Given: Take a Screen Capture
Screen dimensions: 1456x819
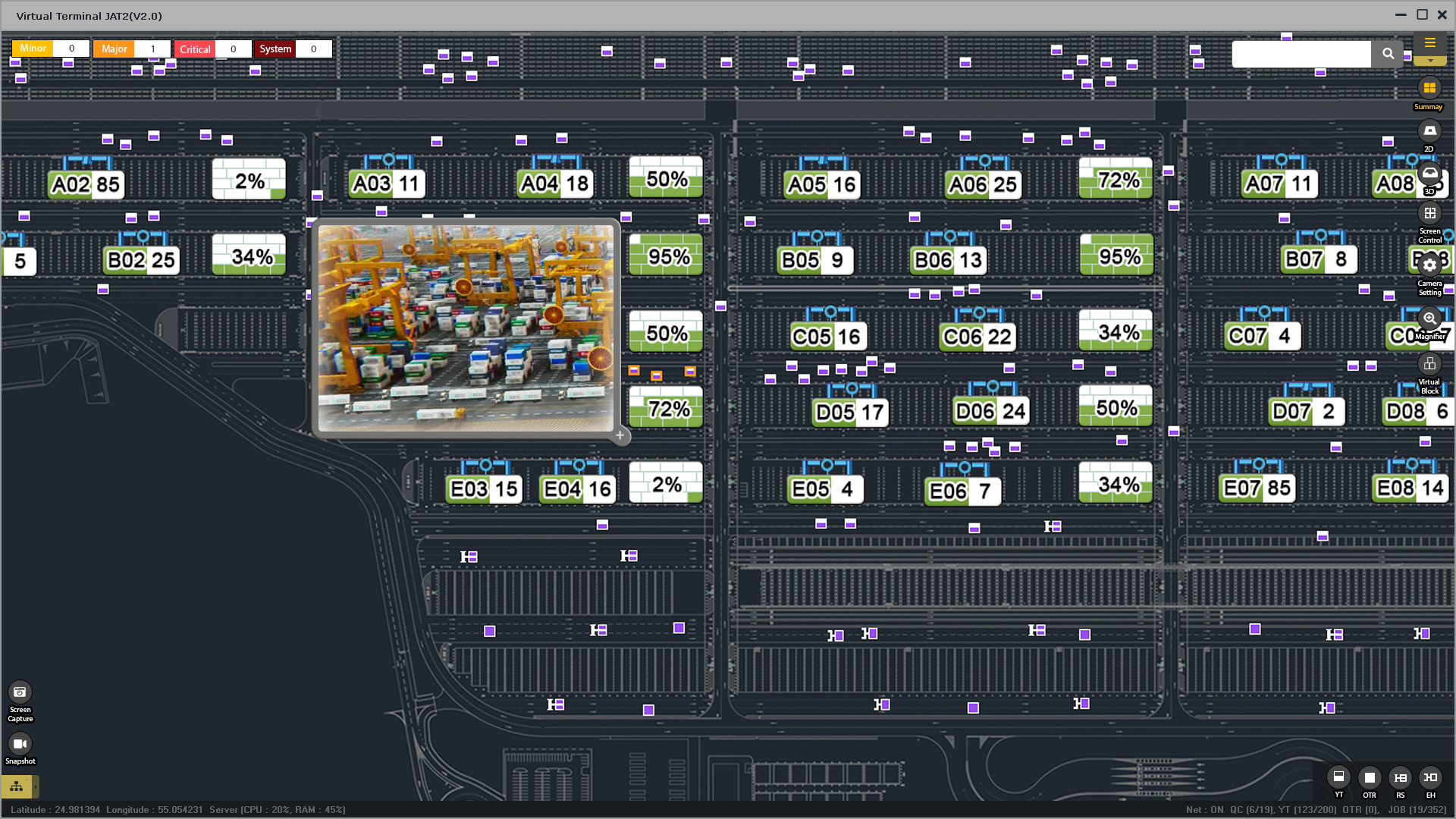Looking at the screenshot, I should click(20, 692).
